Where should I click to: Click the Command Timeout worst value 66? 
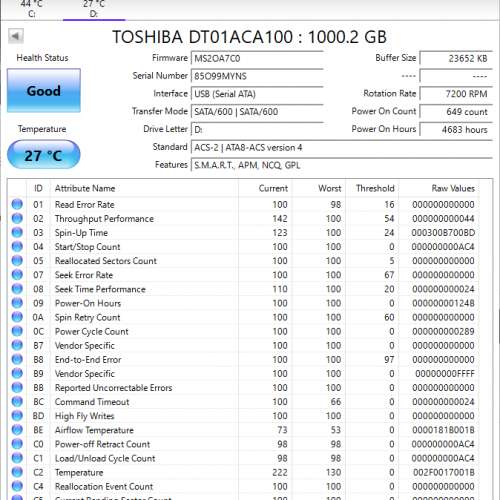(x=336, y=402)
